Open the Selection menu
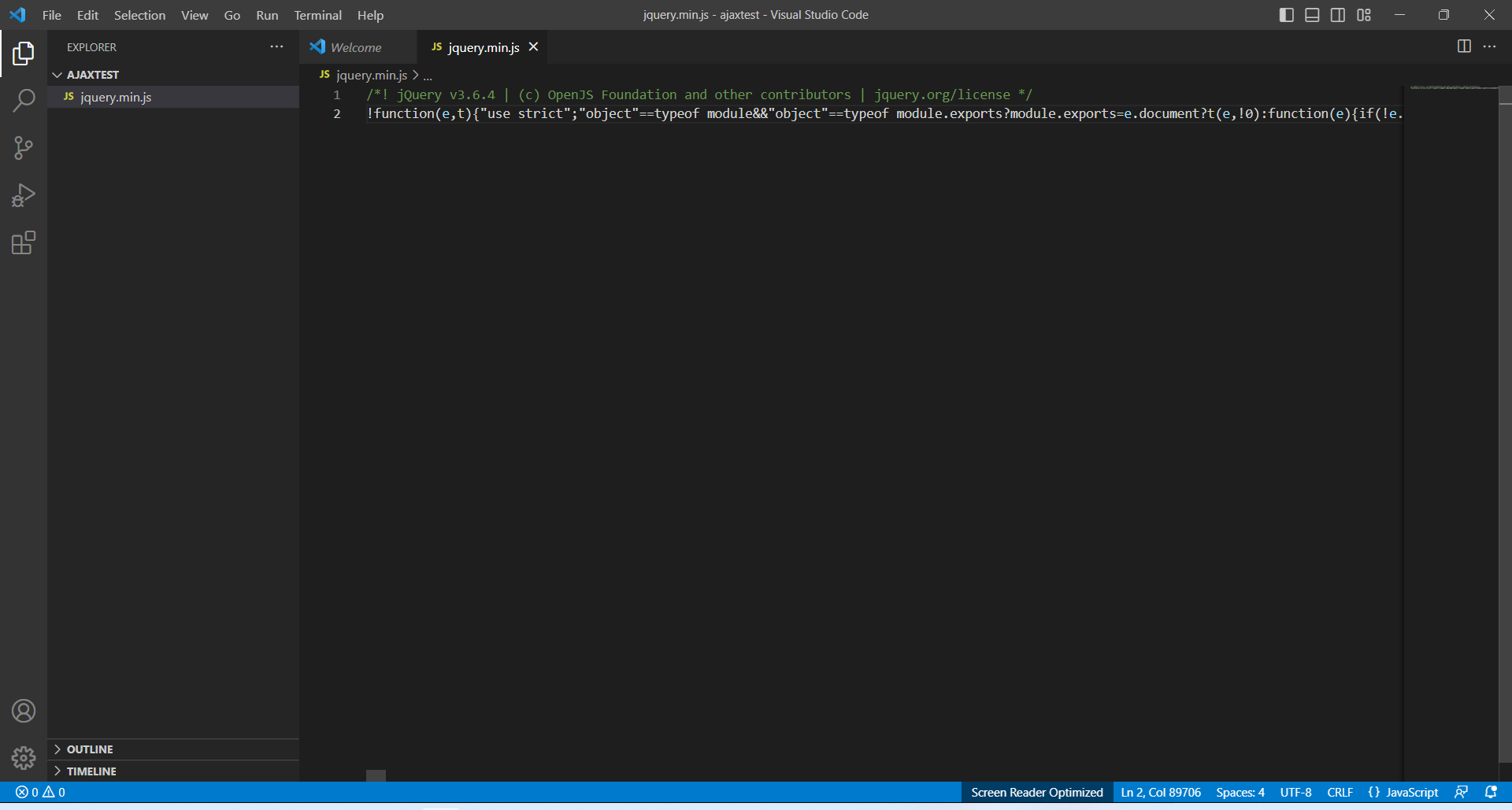1512x810 pixels. 139,15
